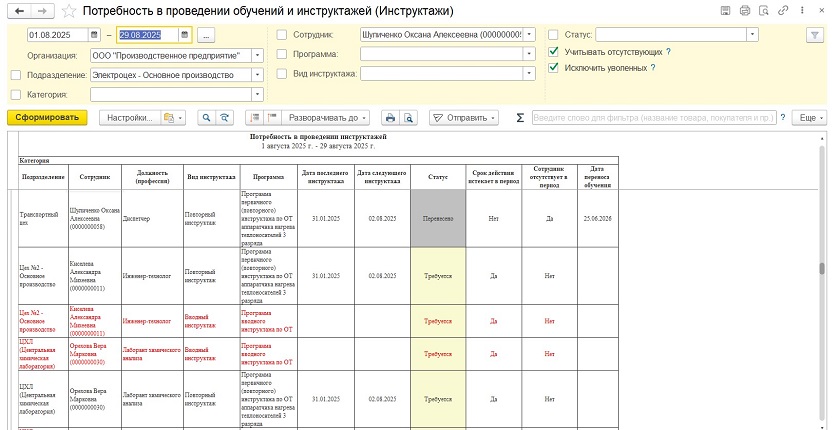Open the Разворачивать до dropdown
The width and height of the screenshot is (839, 430).
(326, 118)
